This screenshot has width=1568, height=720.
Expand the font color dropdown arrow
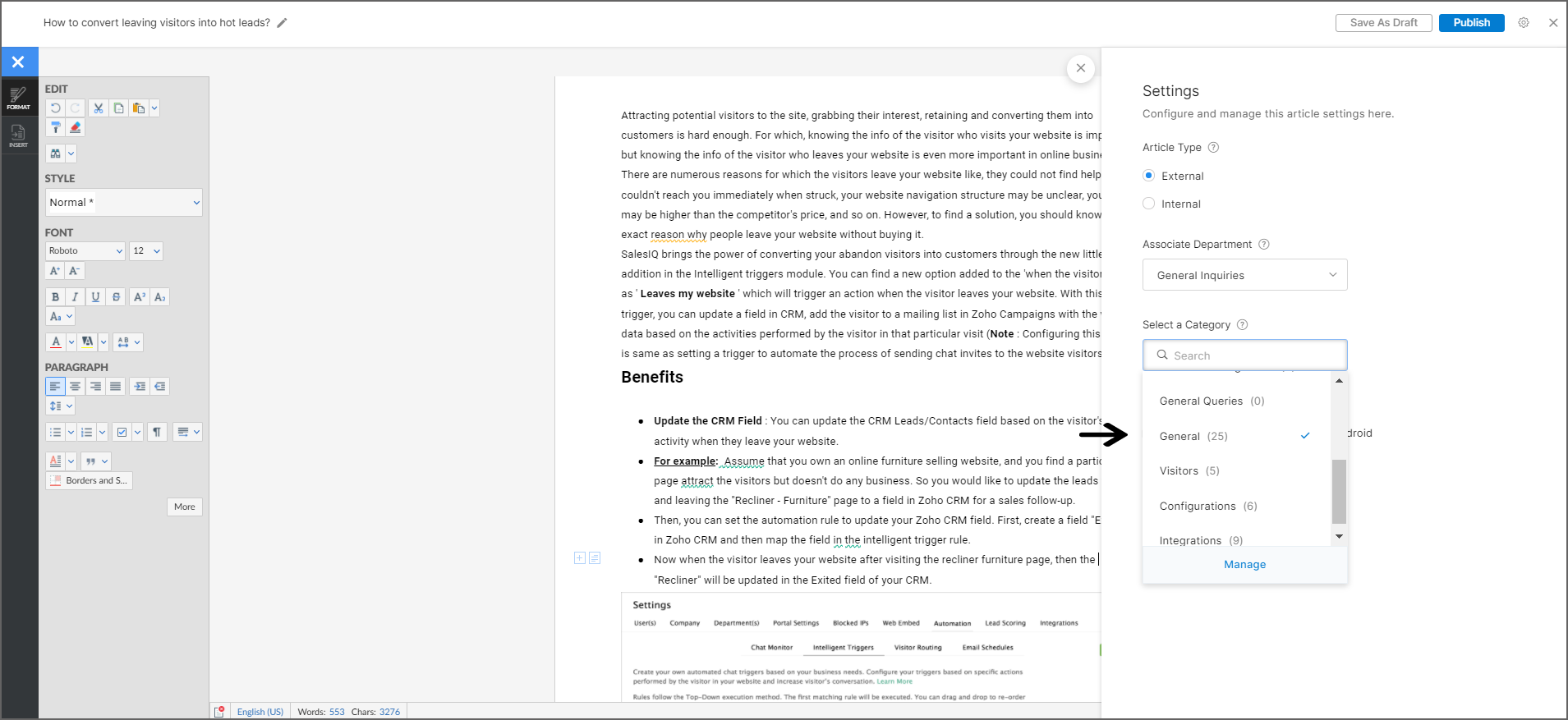[x=71, y=342]
